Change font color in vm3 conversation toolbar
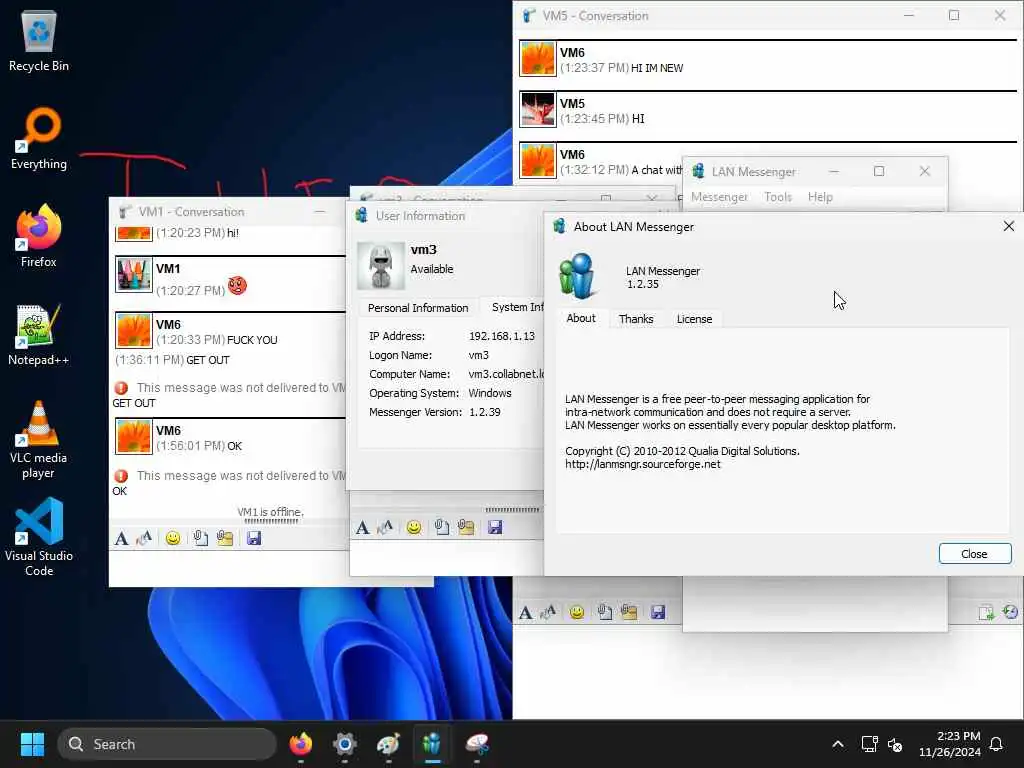Image resolution: width=1024 pixels, height=768 pixels. (x=385, y=528)
